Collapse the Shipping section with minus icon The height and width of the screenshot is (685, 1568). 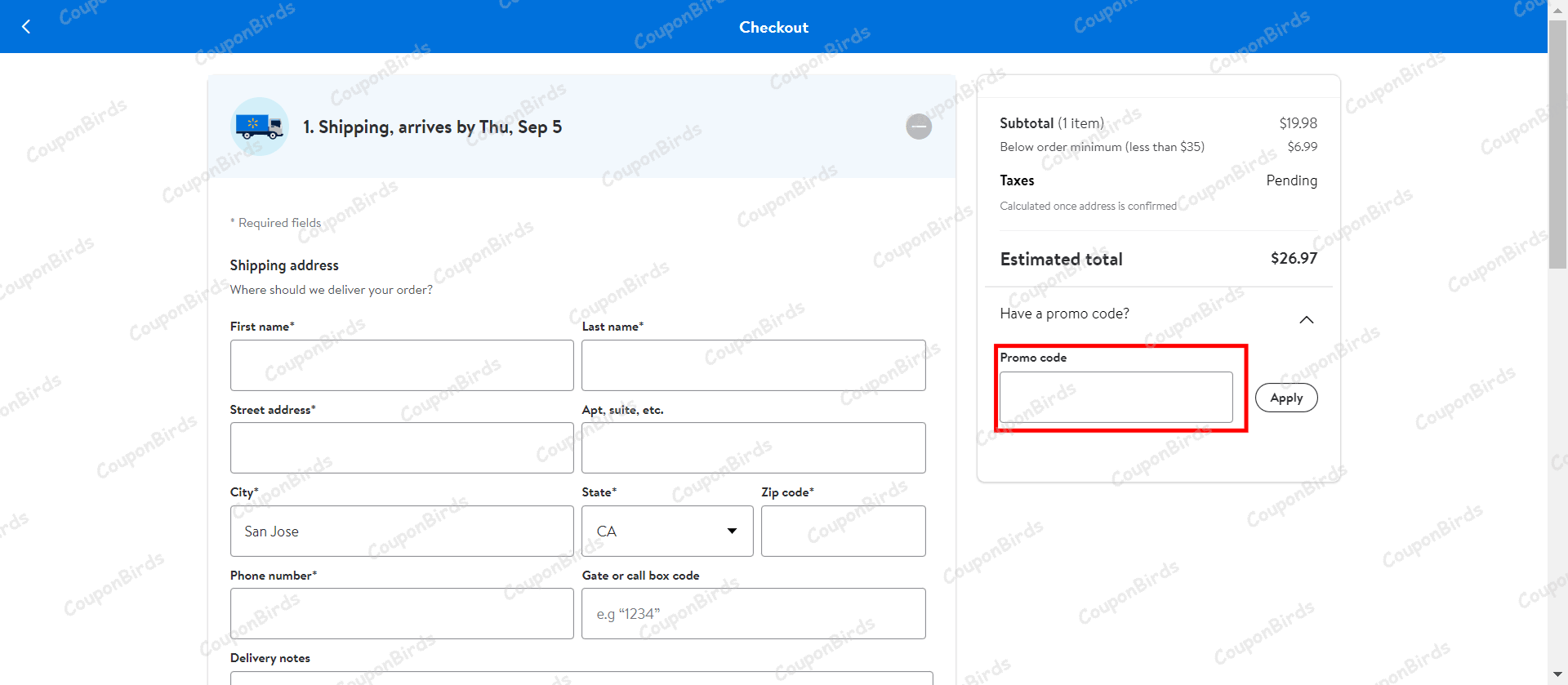coord(919,127)
